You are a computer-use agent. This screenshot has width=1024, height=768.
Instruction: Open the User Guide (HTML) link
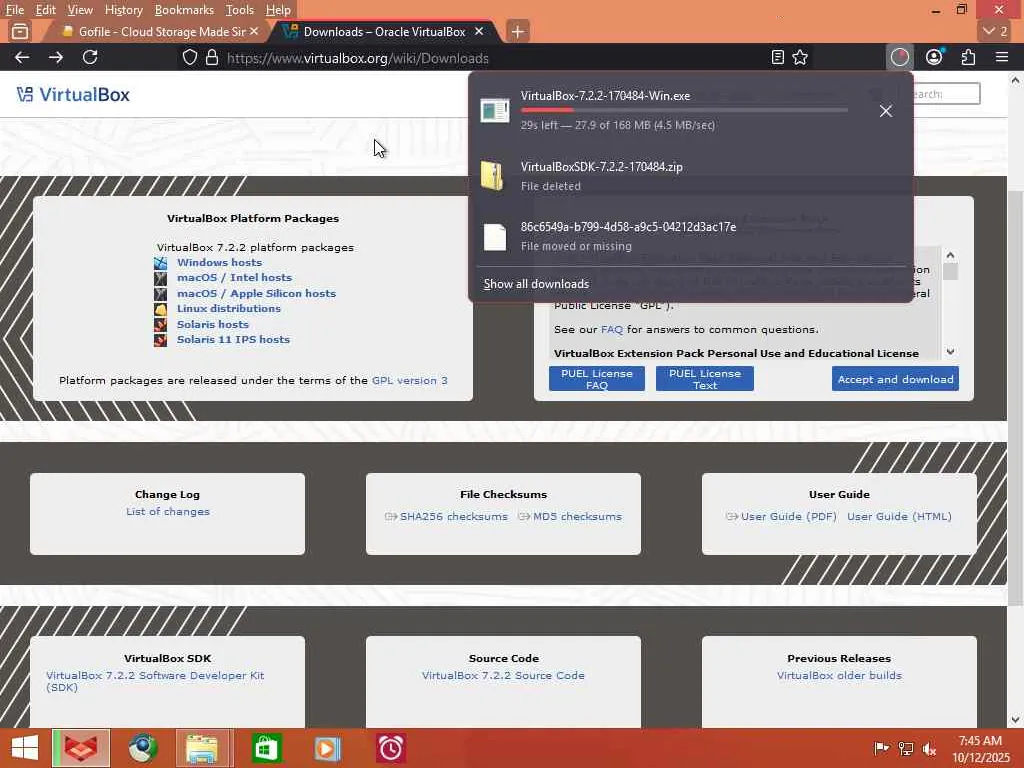pyautogui.click(x=899, y=517)
